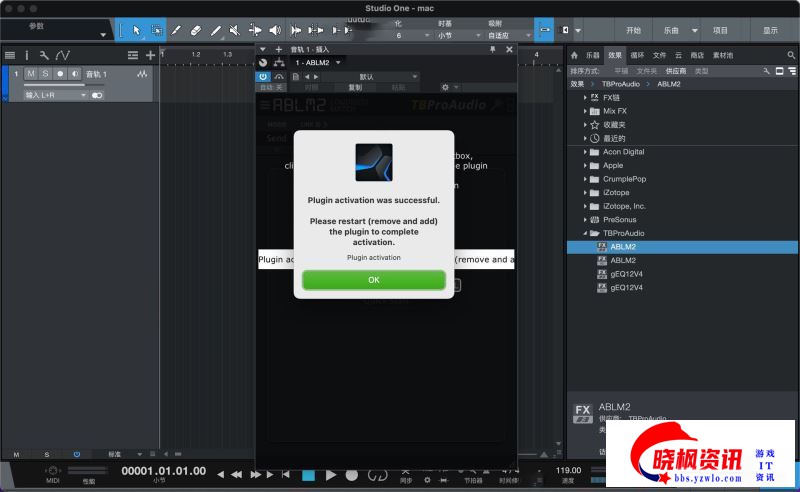Expand the Acon Digital folder
Screen dimensions: 800x492
(585, 152)
